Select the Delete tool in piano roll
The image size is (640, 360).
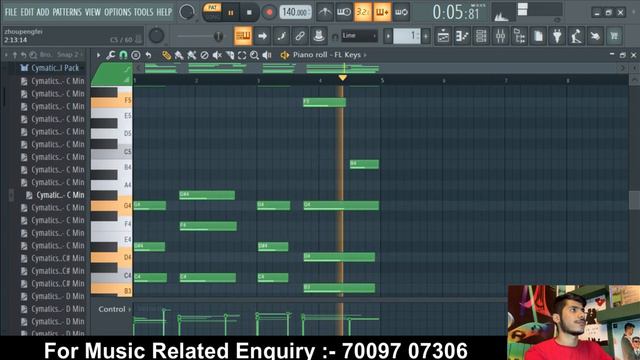[x=204, y=55]
